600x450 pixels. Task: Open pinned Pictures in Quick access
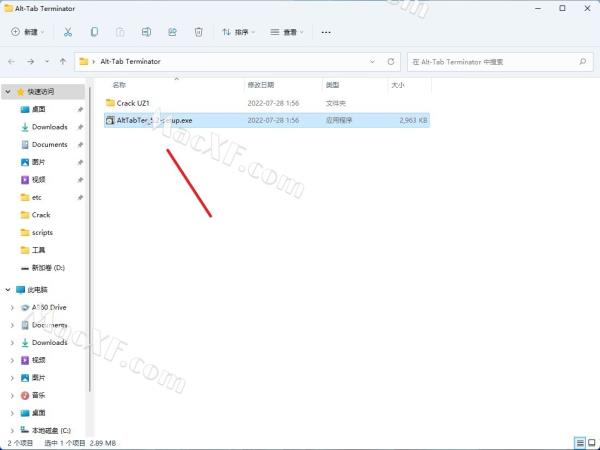tap(38, 162)
